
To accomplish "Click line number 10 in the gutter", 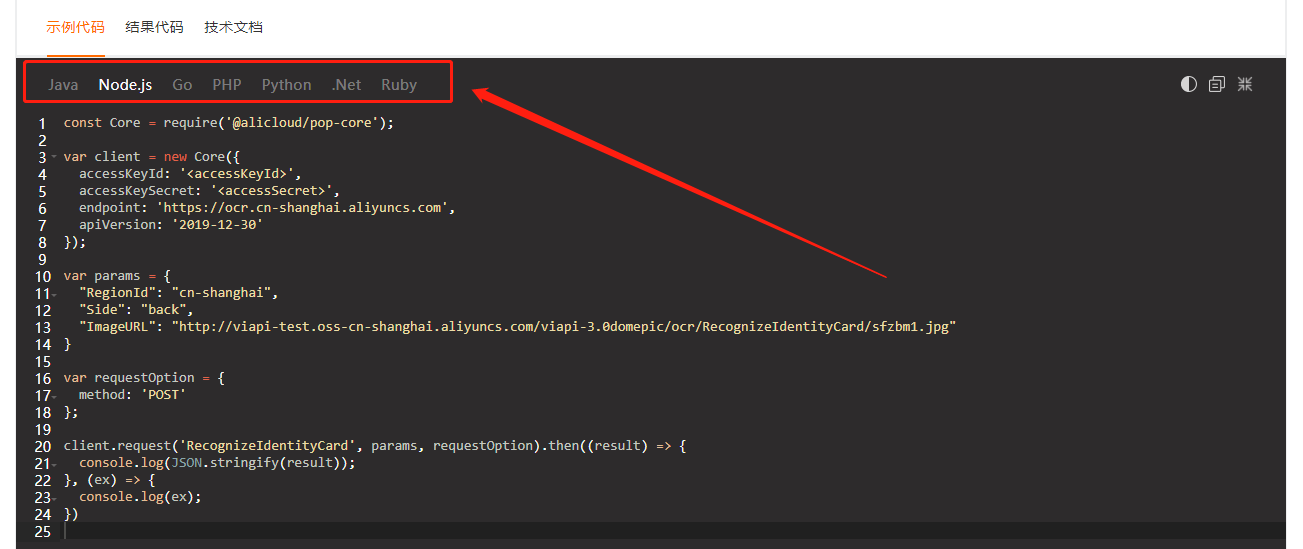I will pos(42,276).
